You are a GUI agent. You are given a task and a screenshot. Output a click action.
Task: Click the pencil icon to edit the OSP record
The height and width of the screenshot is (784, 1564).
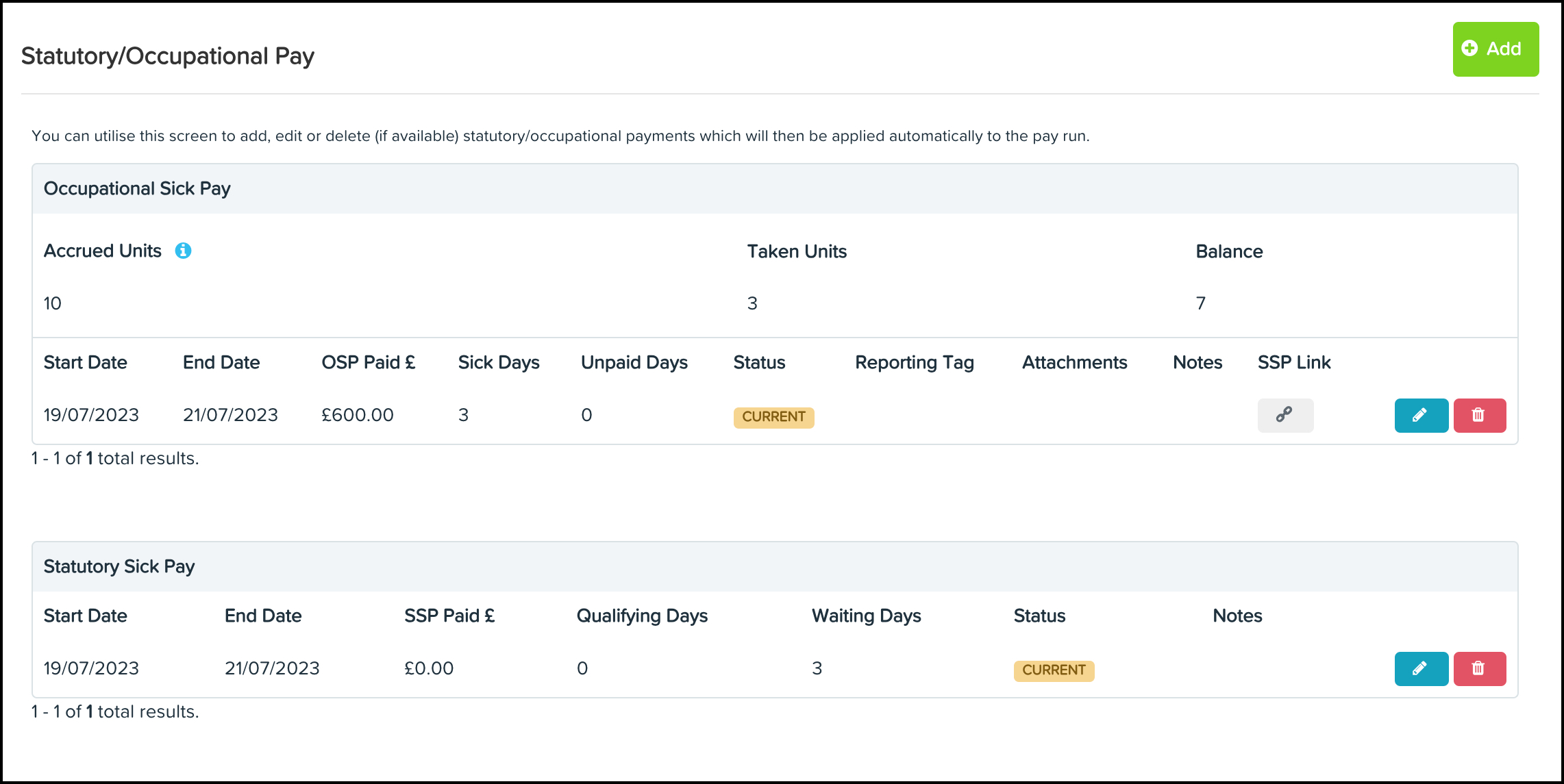click(1421, 415)
